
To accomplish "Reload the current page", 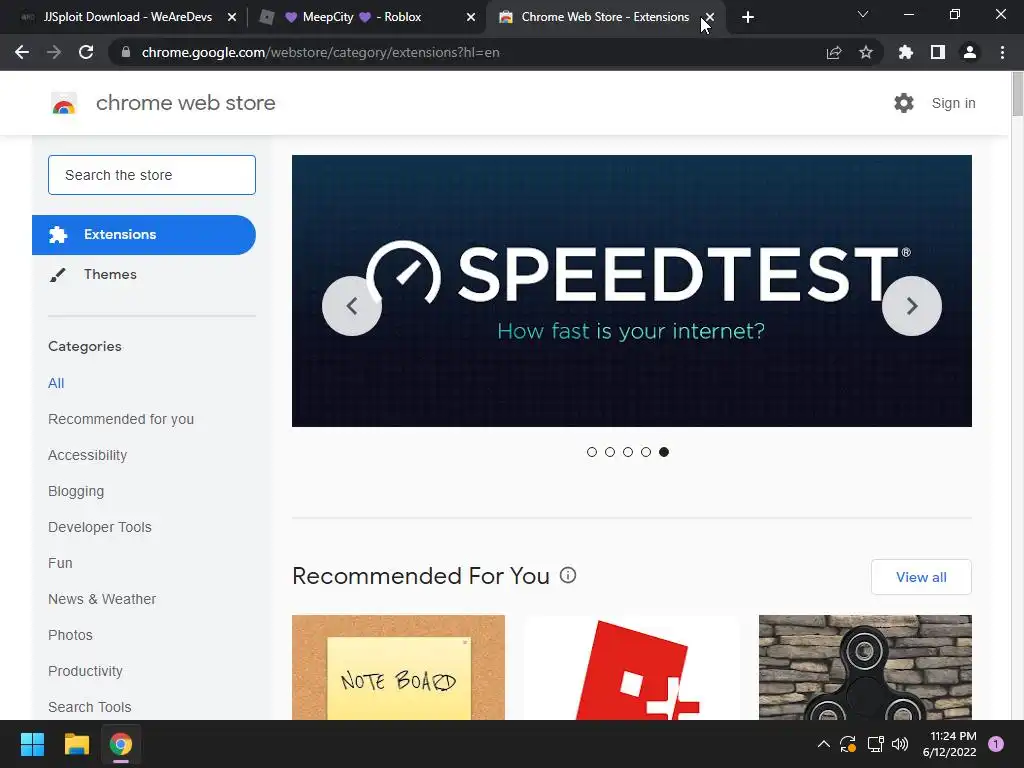I will click(86, 52).
